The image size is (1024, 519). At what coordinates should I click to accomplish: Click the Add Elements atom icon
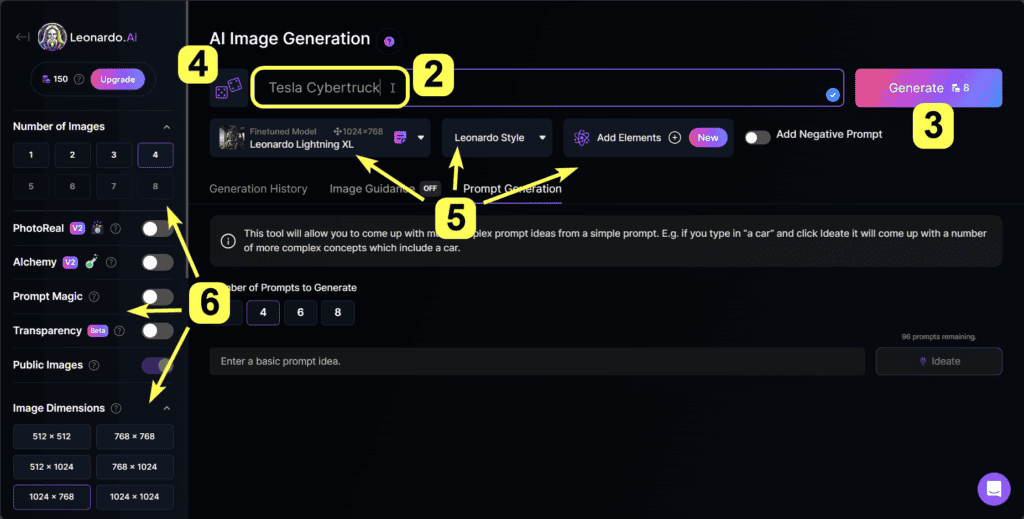(581, 138)
